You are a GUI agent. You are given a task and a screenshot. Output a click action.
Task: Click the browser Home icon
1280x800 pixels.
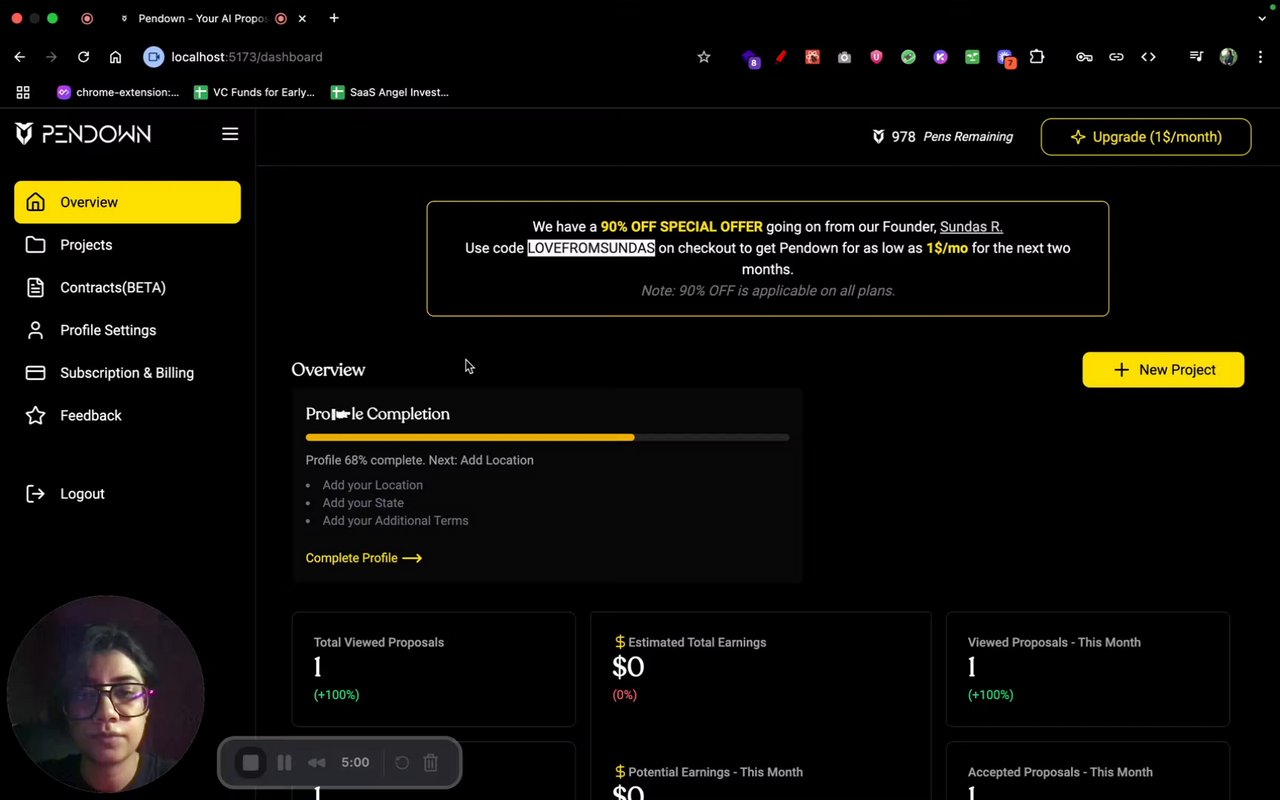point(116,57)
